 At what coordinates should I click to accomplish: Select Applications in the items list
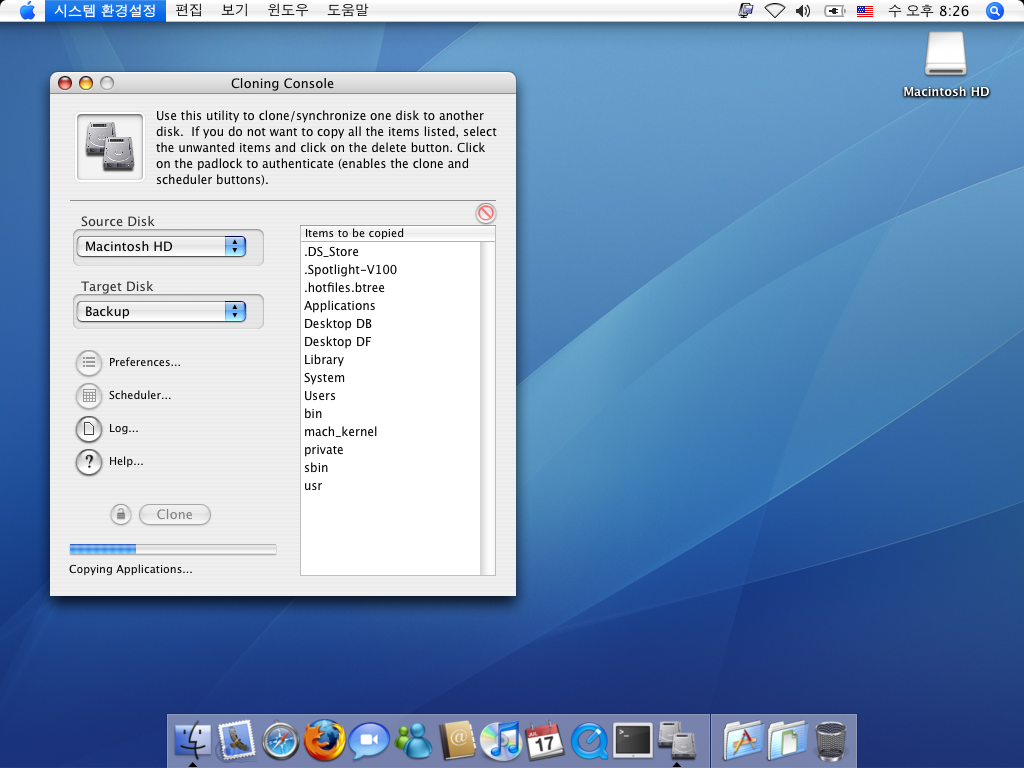pos(340,306)
